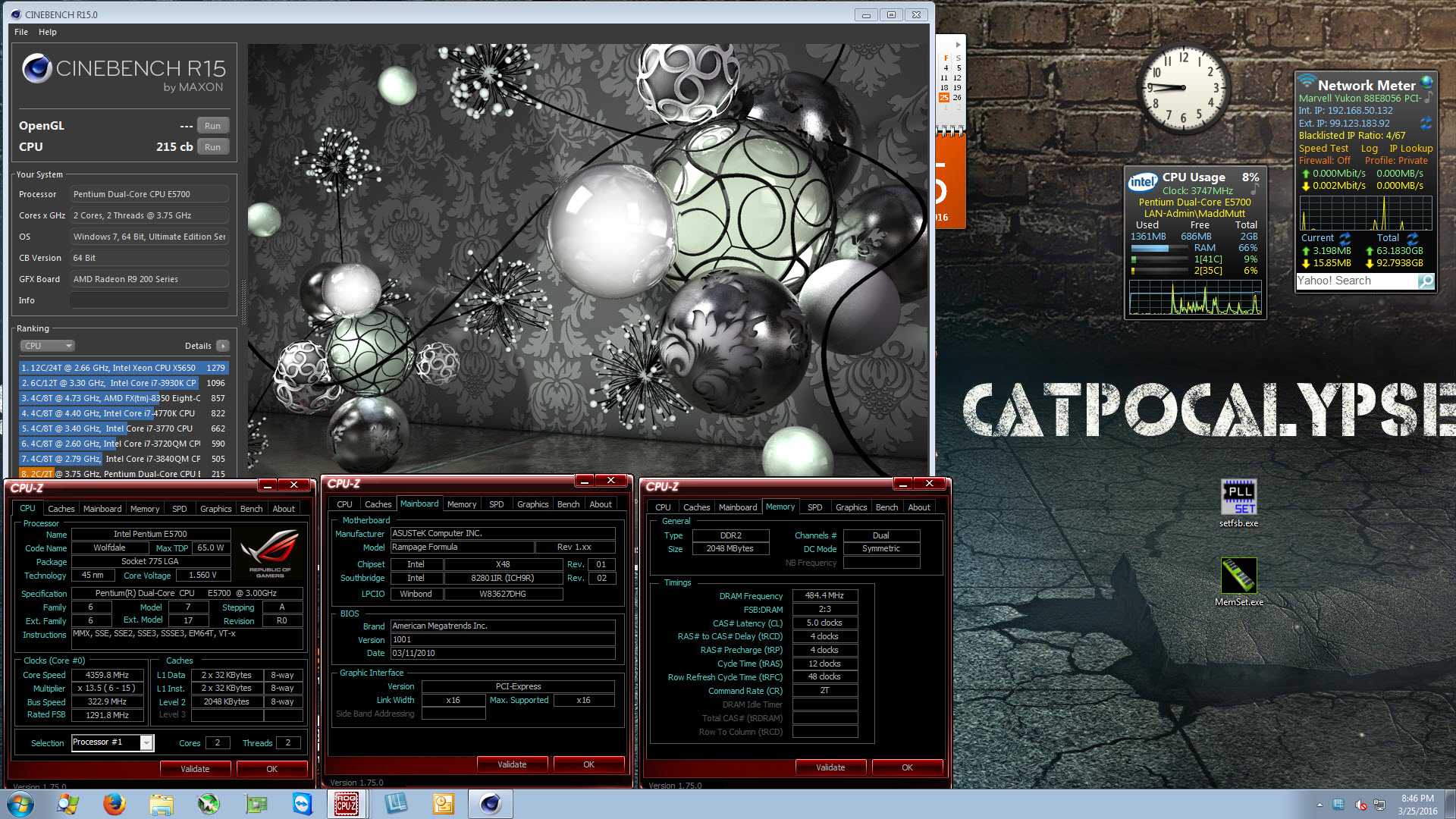Click the green circuit board taskbar icon

point(256,804)
